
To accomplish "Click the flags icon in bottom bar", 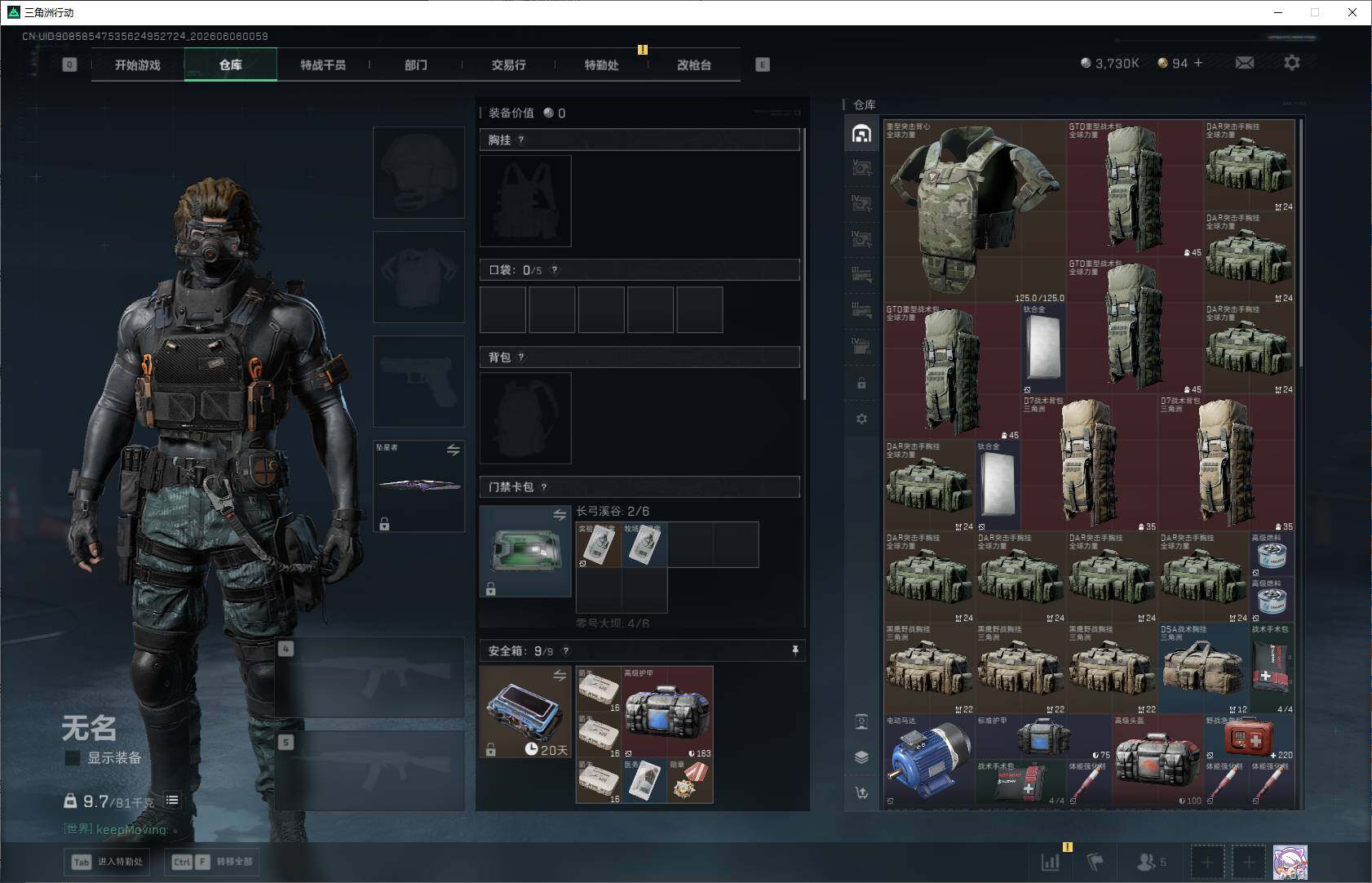I will tap(1095, 861).
